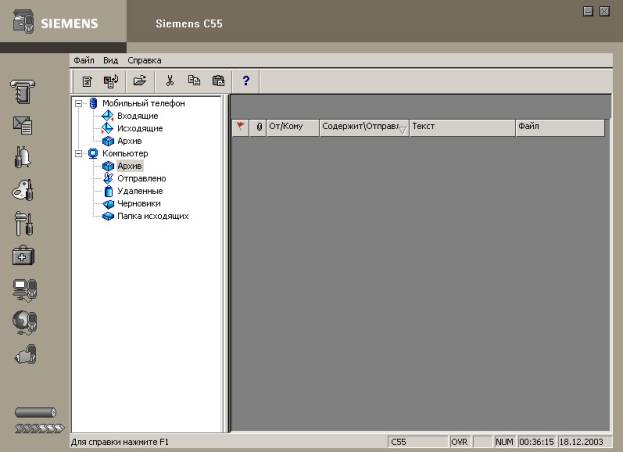This screenshot has height=452, width=623.
Task: Click the Удаленные trash icon
Action: pyautogui.click(x=108, y=191)
